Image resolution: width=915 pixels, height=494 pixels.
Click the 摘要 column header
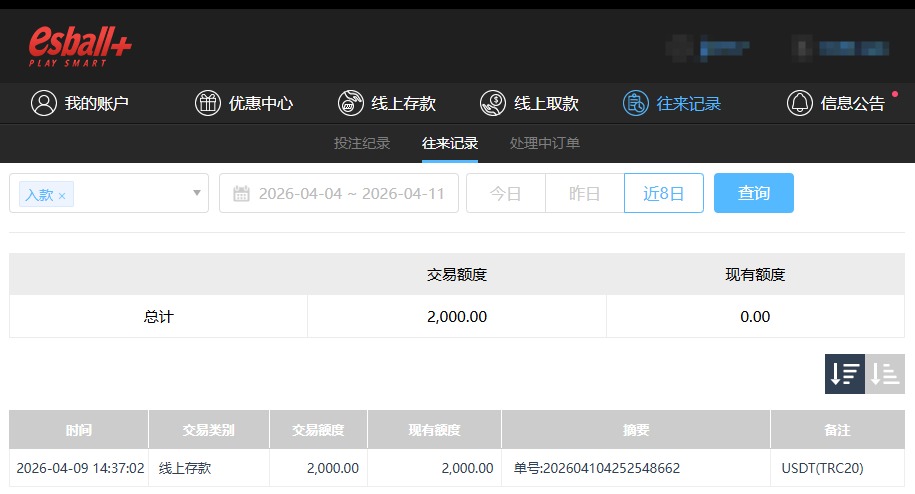(635, 430)
